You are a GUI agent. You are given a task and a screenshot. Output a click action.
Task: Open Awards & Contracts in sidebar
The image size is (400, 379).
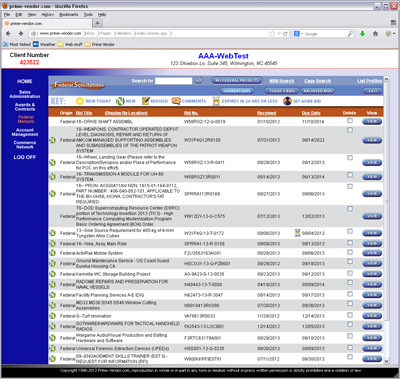point(25,107)
